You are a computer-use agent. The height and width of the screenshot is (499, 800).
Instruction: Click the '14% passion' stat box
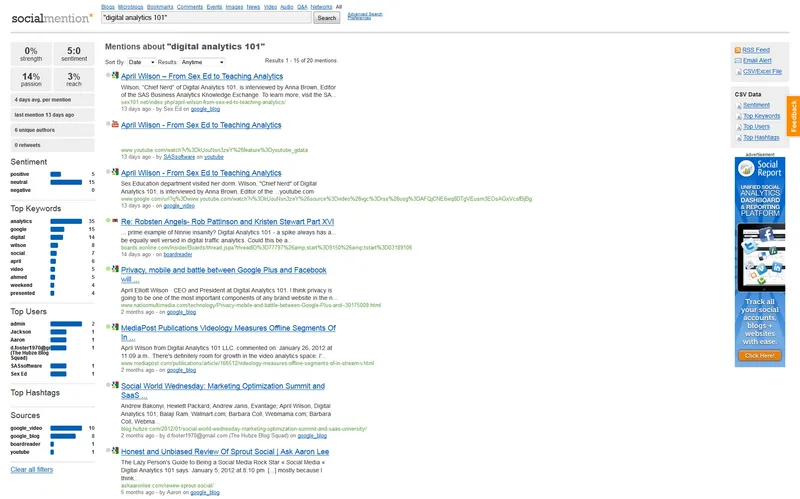click(31, 79)
